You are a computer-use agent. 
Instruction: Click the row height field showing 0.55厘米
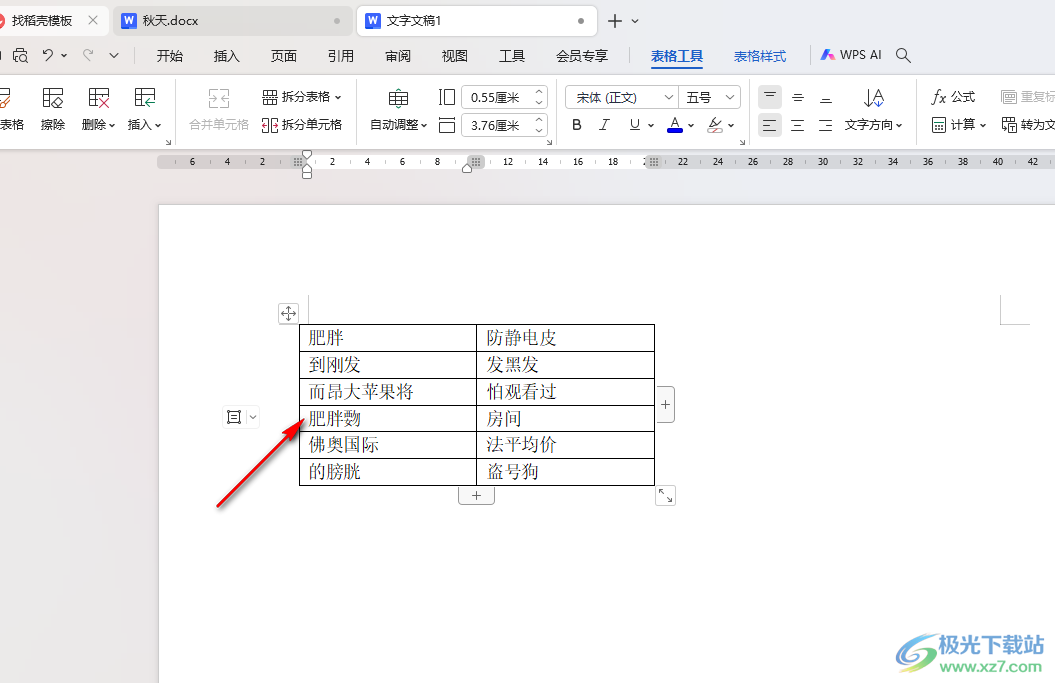point(497,98)
